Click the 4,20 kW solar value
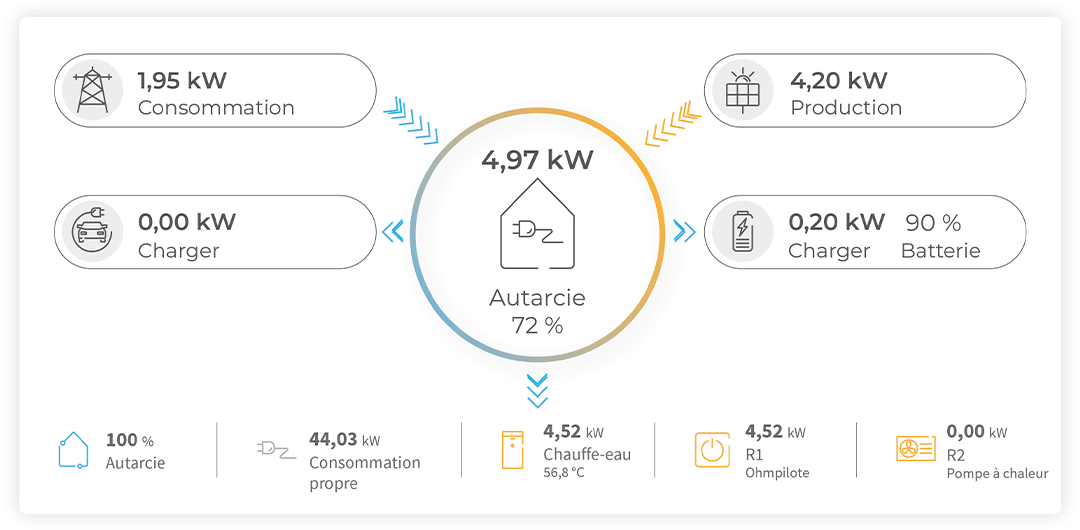The height and width of the screenshot is (530, 1080). (x=838, y=81)
